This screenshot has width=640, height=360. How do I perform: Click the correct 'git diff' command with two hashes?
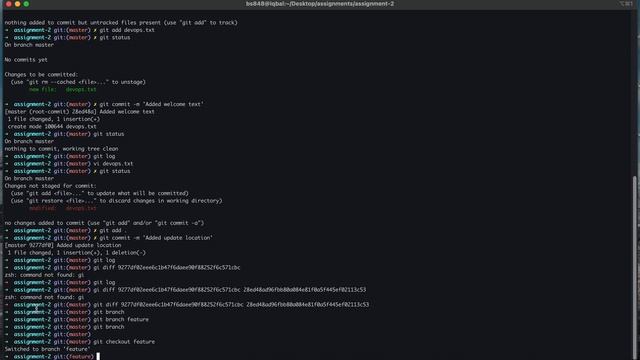[x=187, y=304]
